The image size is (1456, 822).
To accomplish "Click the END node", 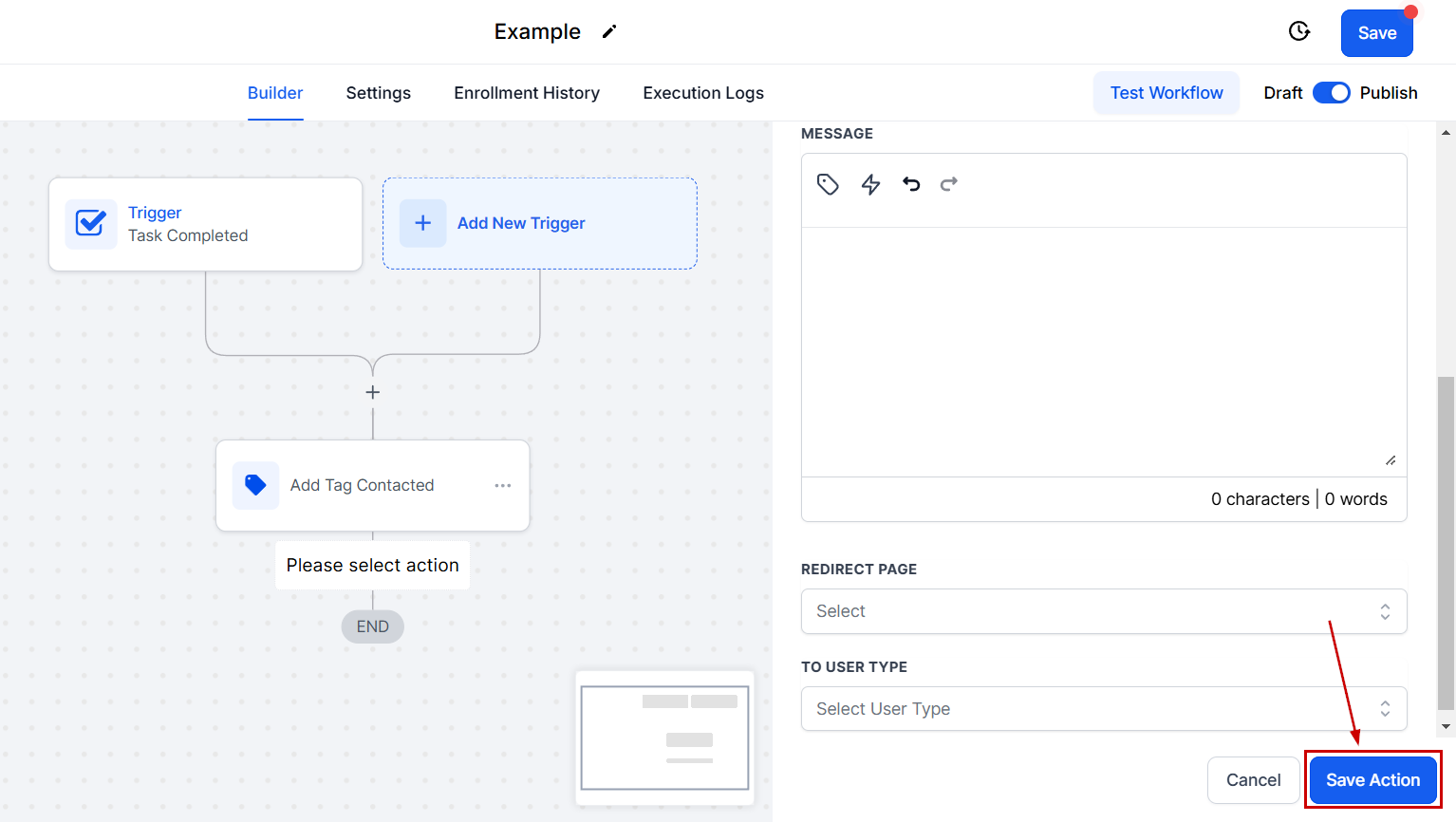I will click(x=372, y=626).
